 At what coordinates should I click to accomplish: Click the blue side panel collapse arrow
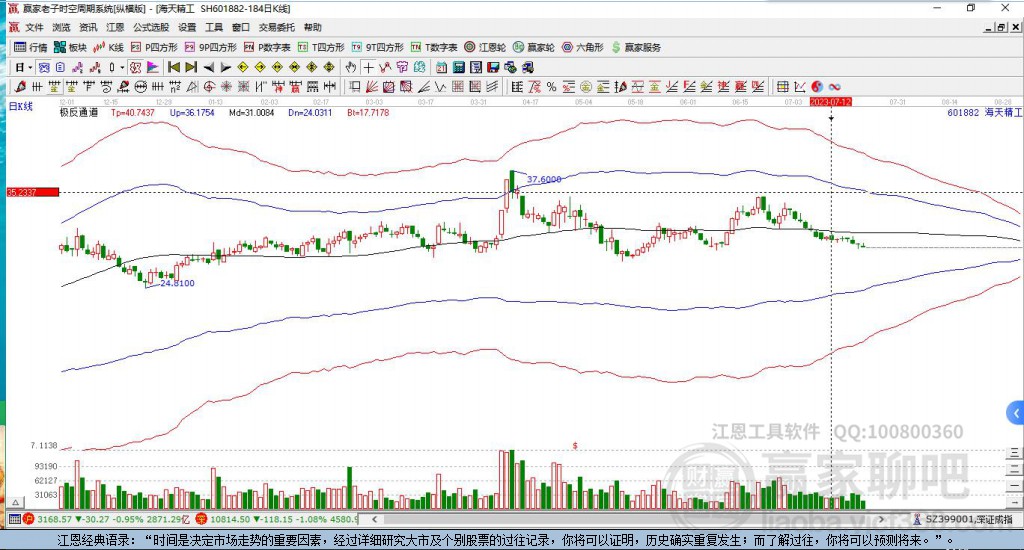(x=1015, y=413)
